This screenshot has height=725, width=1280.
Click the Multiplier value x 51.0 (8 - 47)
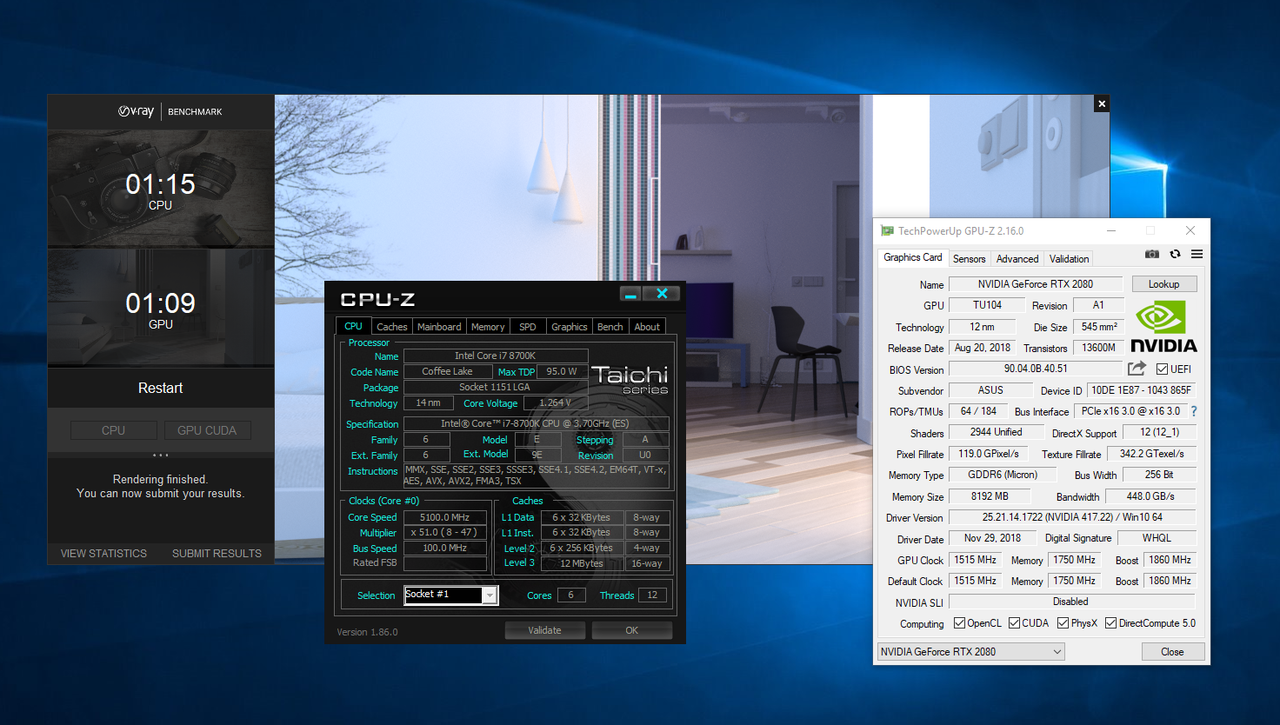coord(445,533)
